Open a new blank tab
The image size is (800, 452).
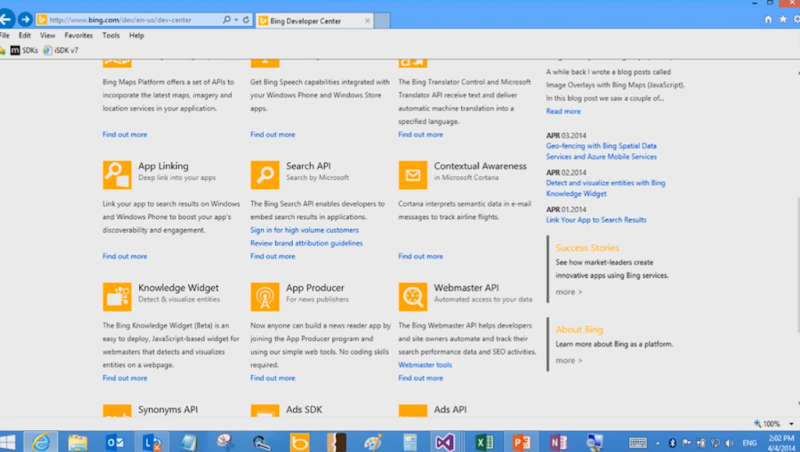(382, 20)
